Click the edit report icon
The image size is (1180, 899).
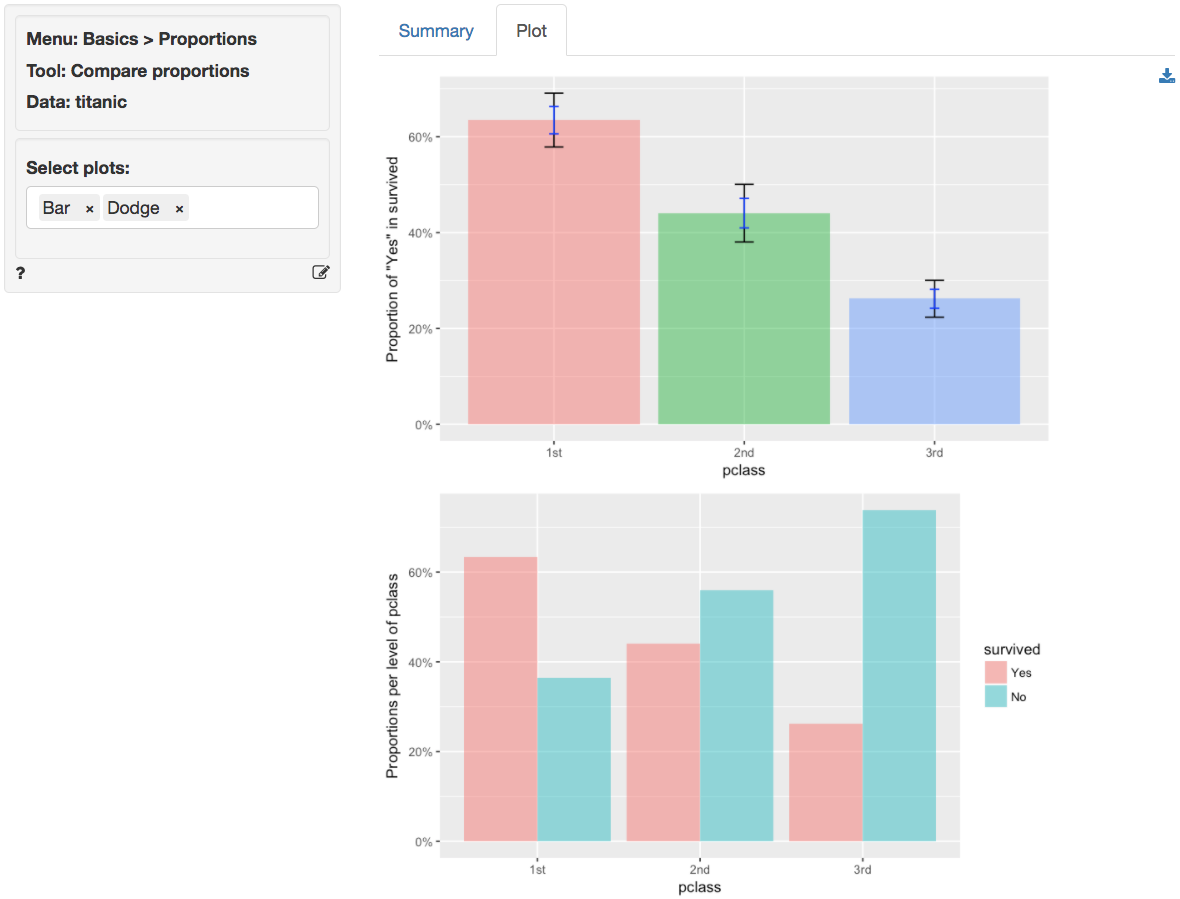click(320, 272)
